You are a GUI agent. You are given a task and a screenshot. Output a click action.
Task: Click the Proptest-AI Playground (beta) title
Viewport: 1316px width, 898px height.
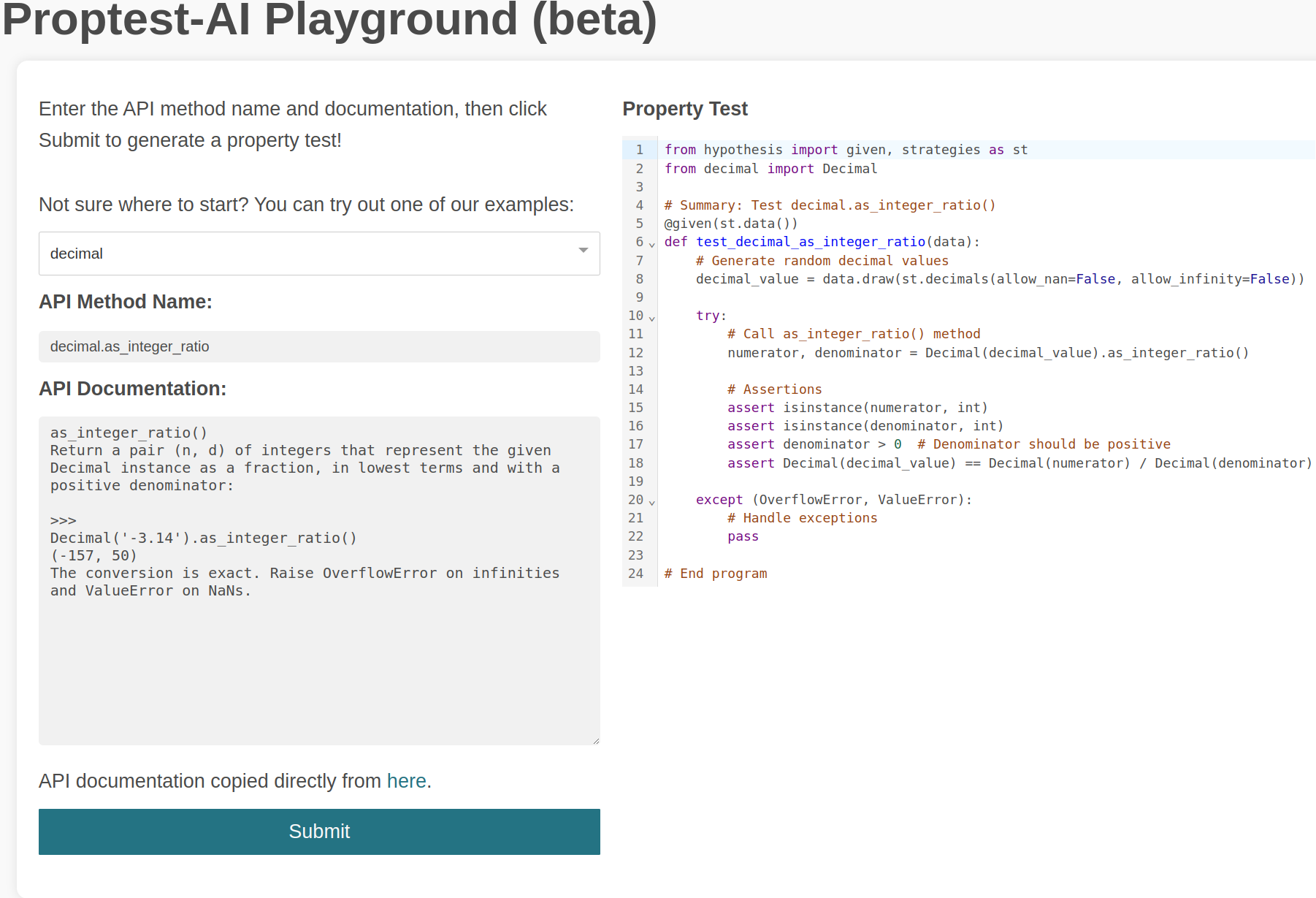pos(330,19)
